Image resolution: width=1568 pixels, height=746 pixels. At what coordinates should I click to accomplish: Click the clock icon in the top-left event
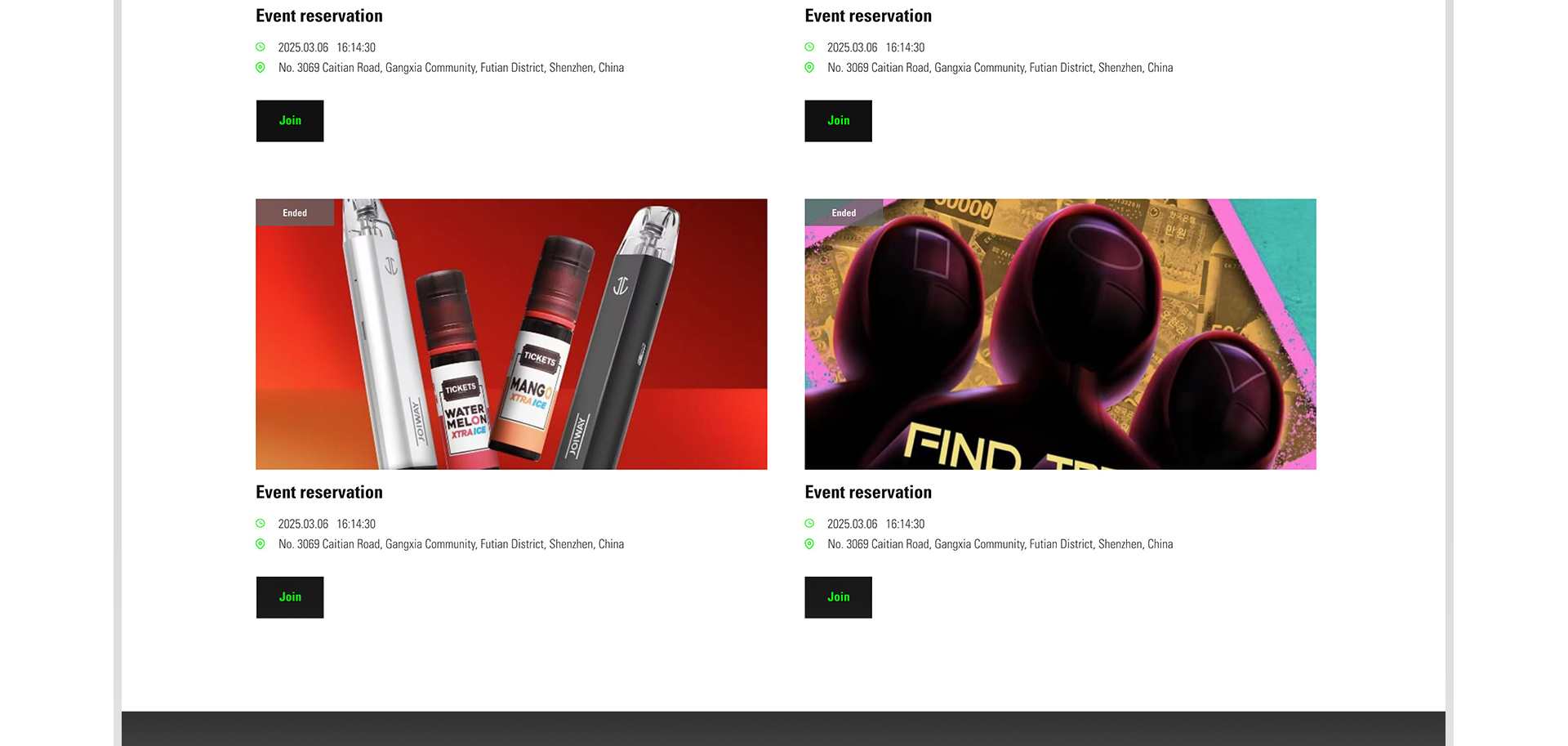(261, 47)
